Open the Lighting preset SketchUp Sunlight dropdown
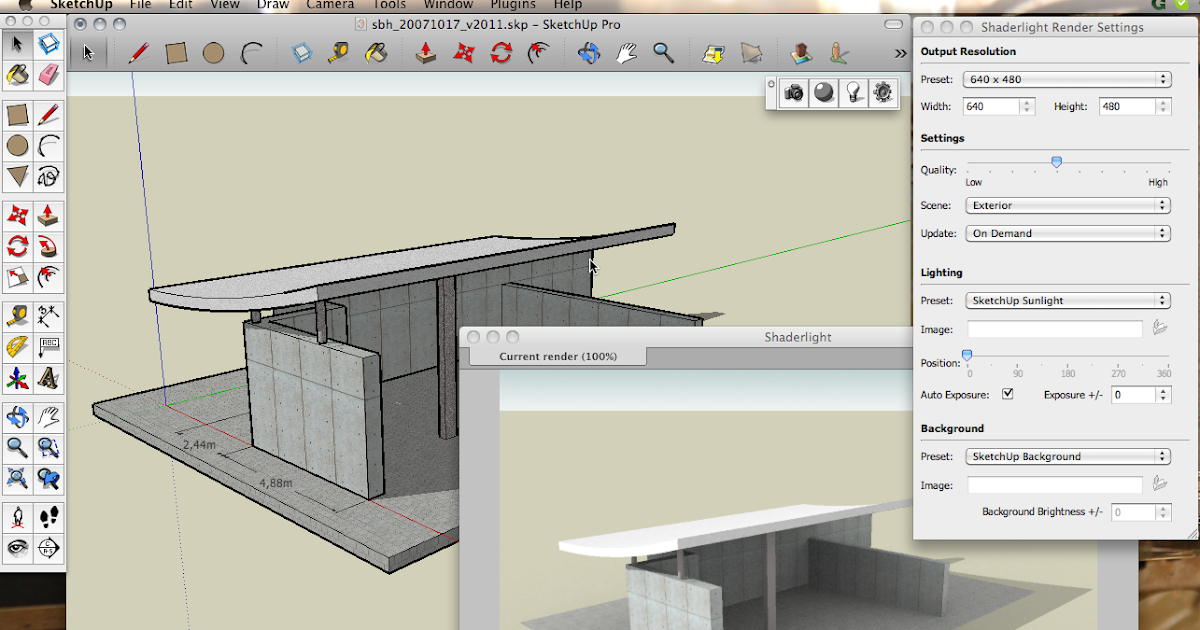 (x=1066, y=301)
